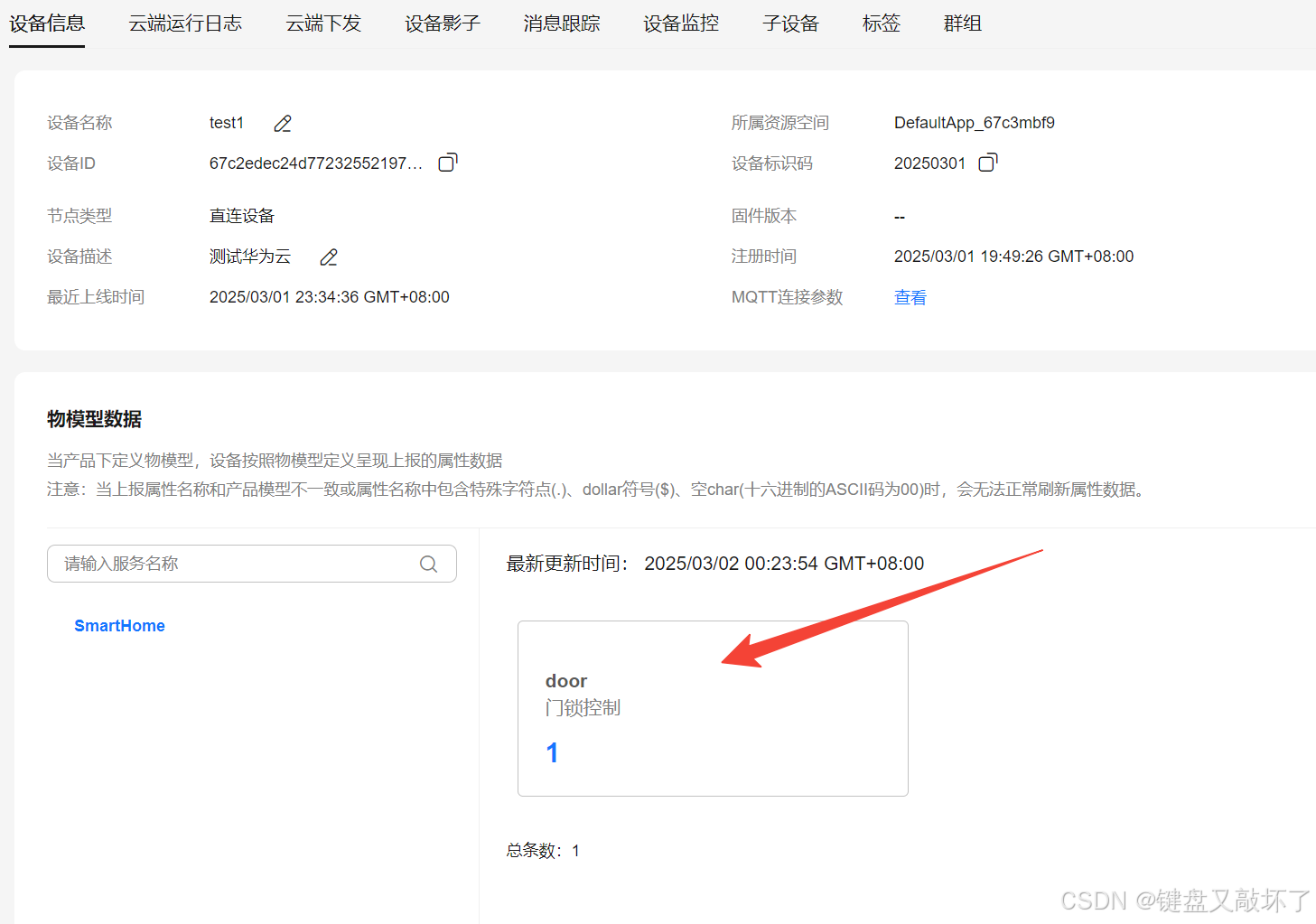Switch to the 设备监控 tab
The height and width of the screenshot is (924, 1316).
679,23
